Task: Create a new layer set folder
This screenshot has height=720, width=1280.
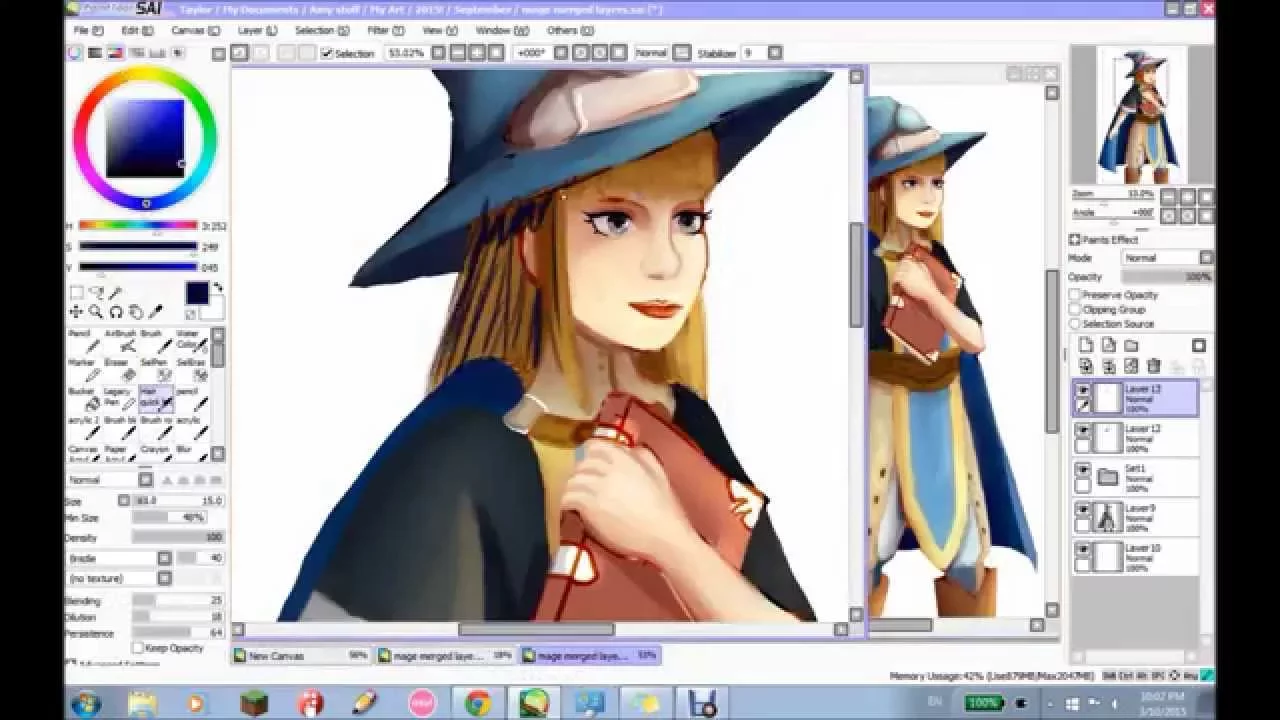Action: click(x=1131, y=346)
